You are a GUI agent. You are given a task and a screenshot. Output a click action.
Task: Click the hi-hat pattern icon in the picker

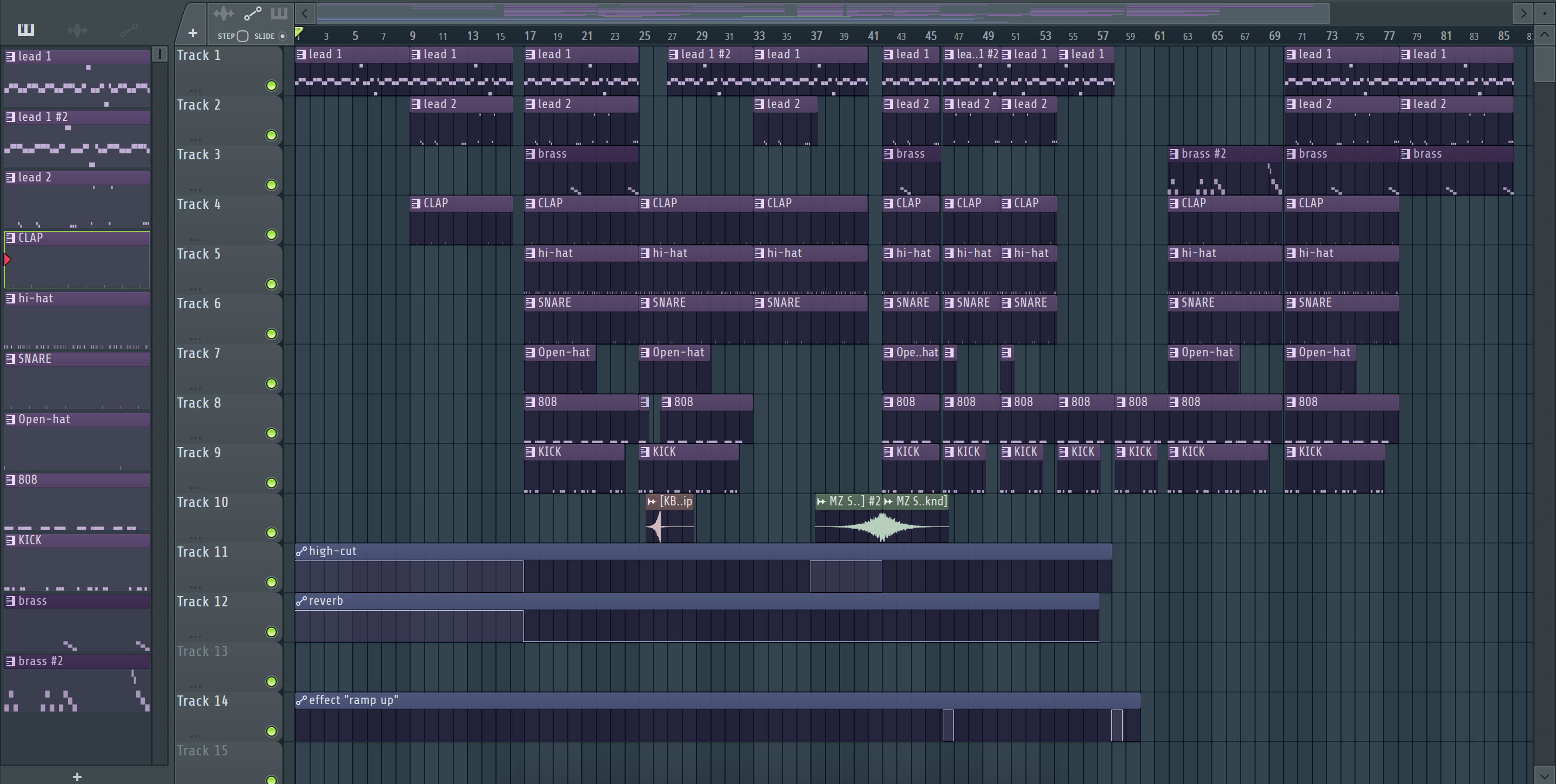coord(11,298)
